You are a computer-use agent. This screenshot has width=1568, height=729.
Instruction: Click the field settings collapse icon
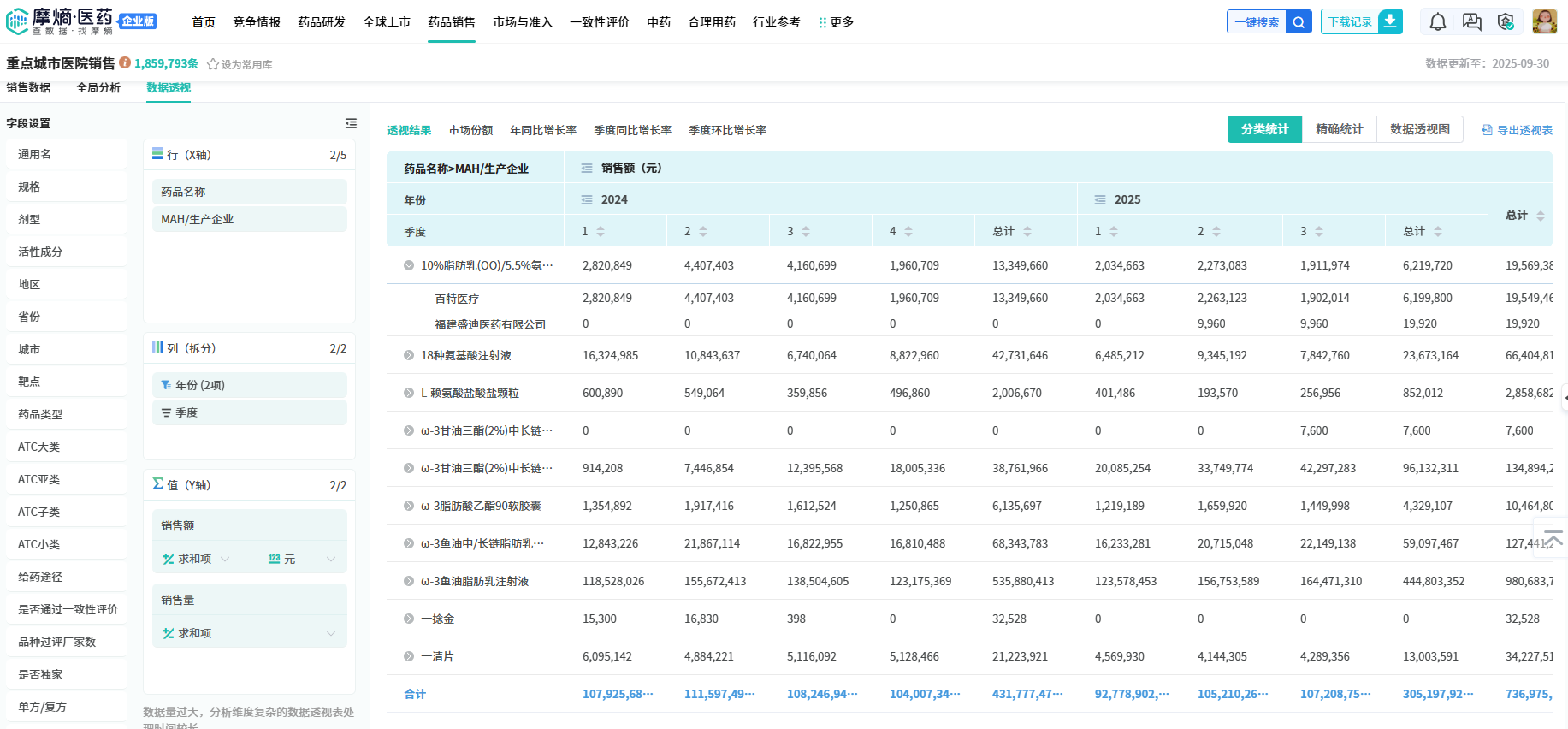(x=351, y=123)
